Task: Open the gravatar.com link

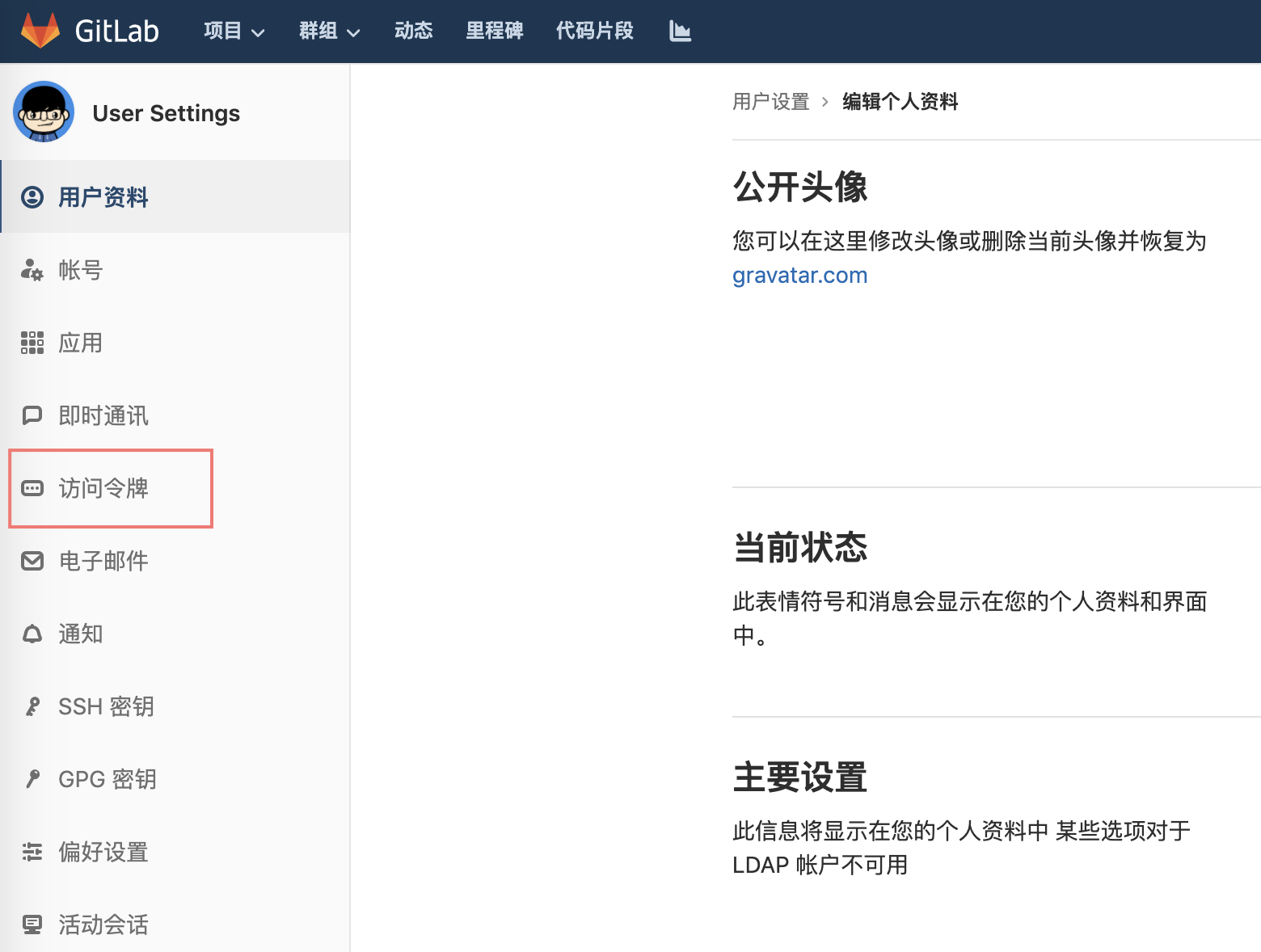Action: (x=799, y=276)
